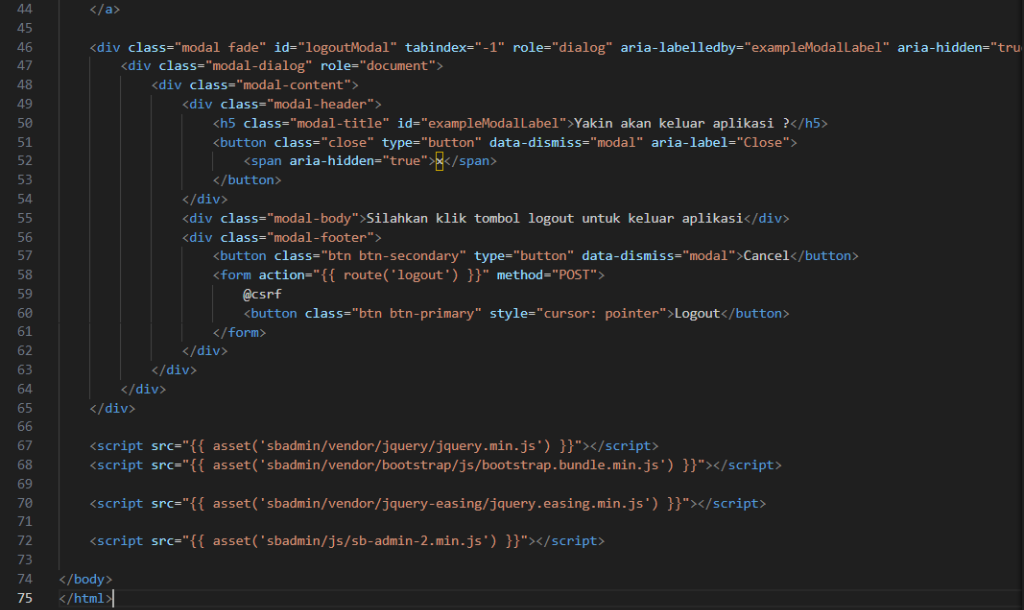Click the aria-label "Close" value
Image resolution: width=1024 pixels, height=610 pixels.
point(763,142)
